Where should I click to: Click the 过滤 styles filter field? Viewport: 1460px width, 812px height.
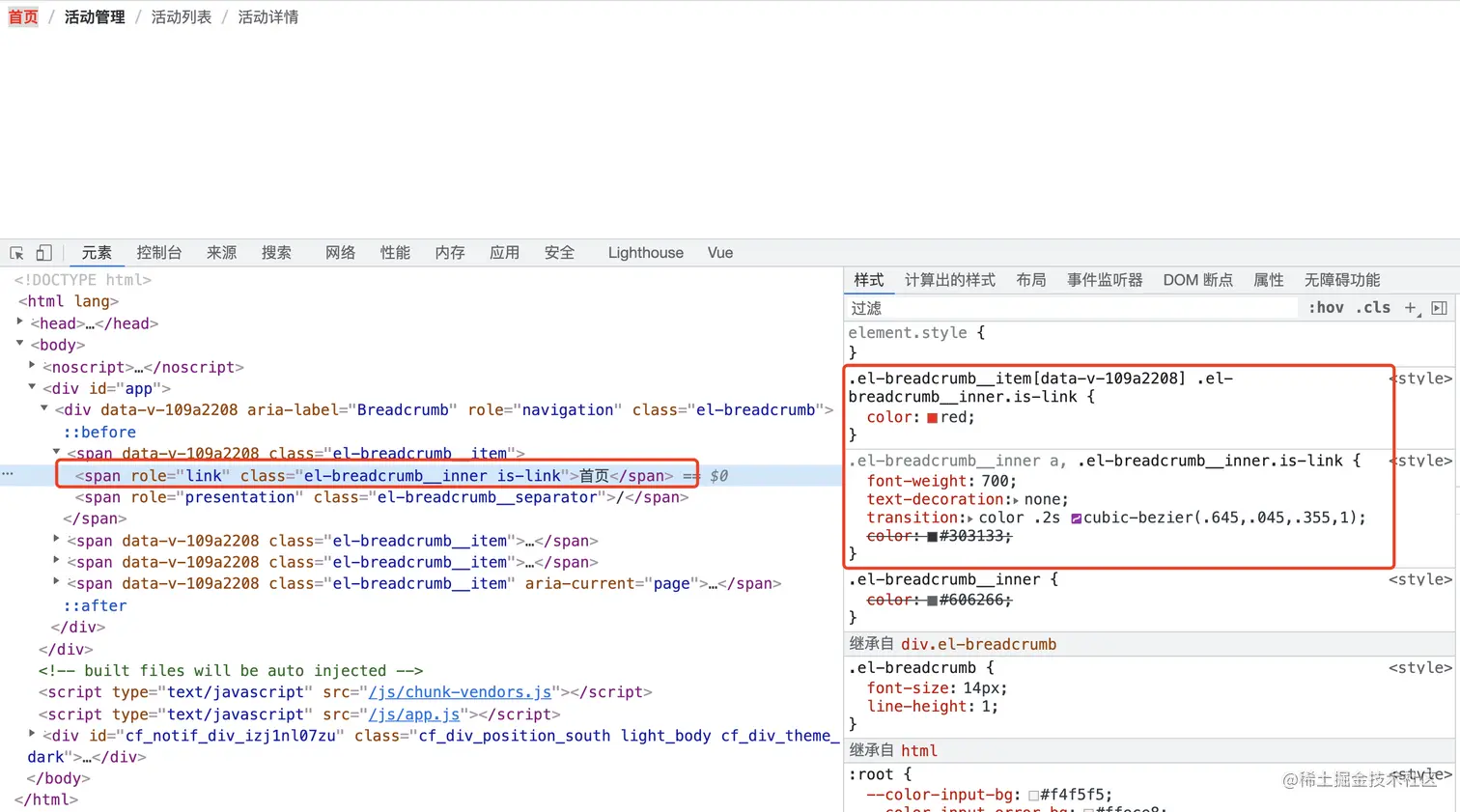pyautogui.click(x=1072, y=308)
